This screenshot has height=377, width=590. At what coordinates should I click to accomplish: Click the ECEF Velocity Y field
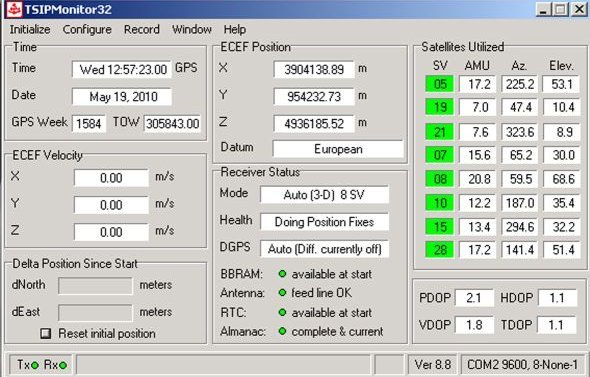pos(111,205)
